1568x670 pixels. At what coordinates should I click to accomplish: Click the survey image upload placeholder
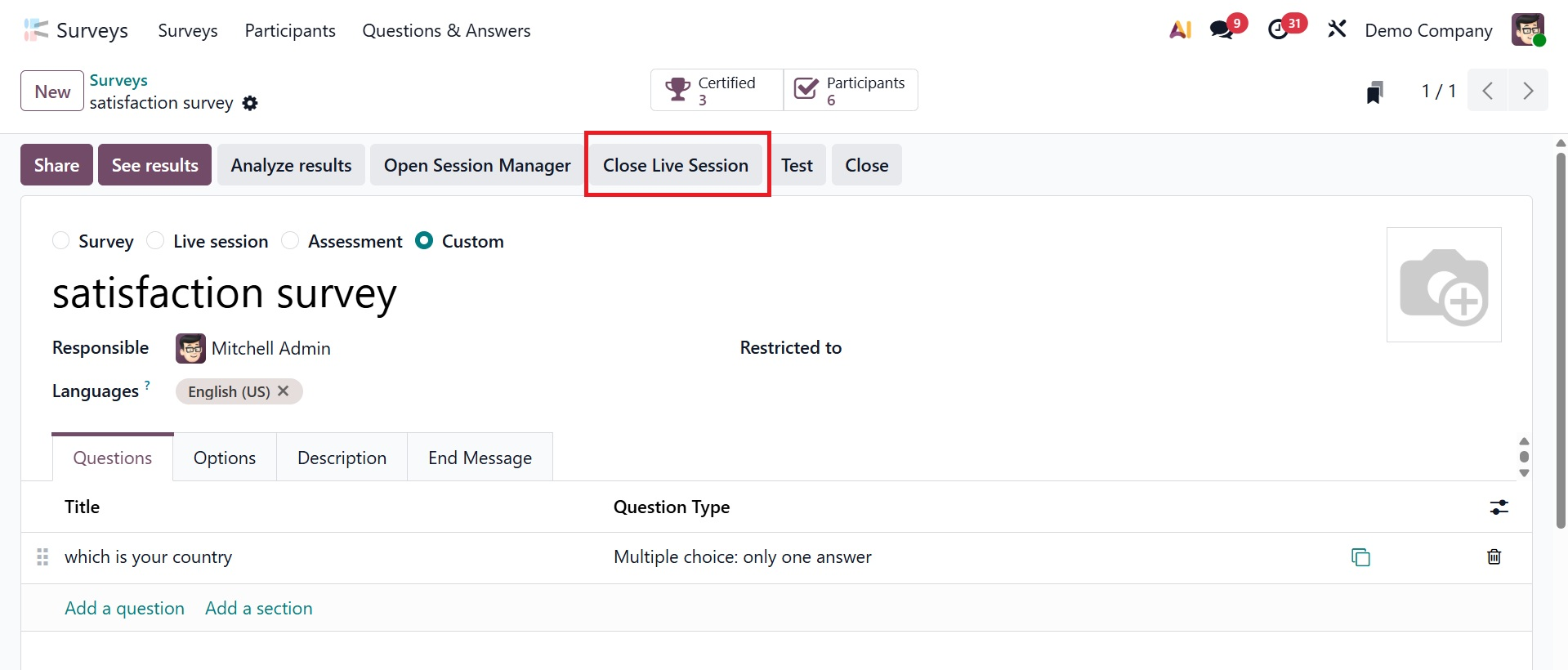coord(1444,285)
